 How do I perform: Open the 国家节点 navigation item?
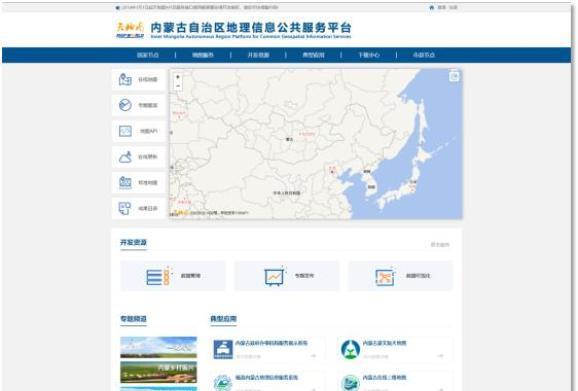148,55
